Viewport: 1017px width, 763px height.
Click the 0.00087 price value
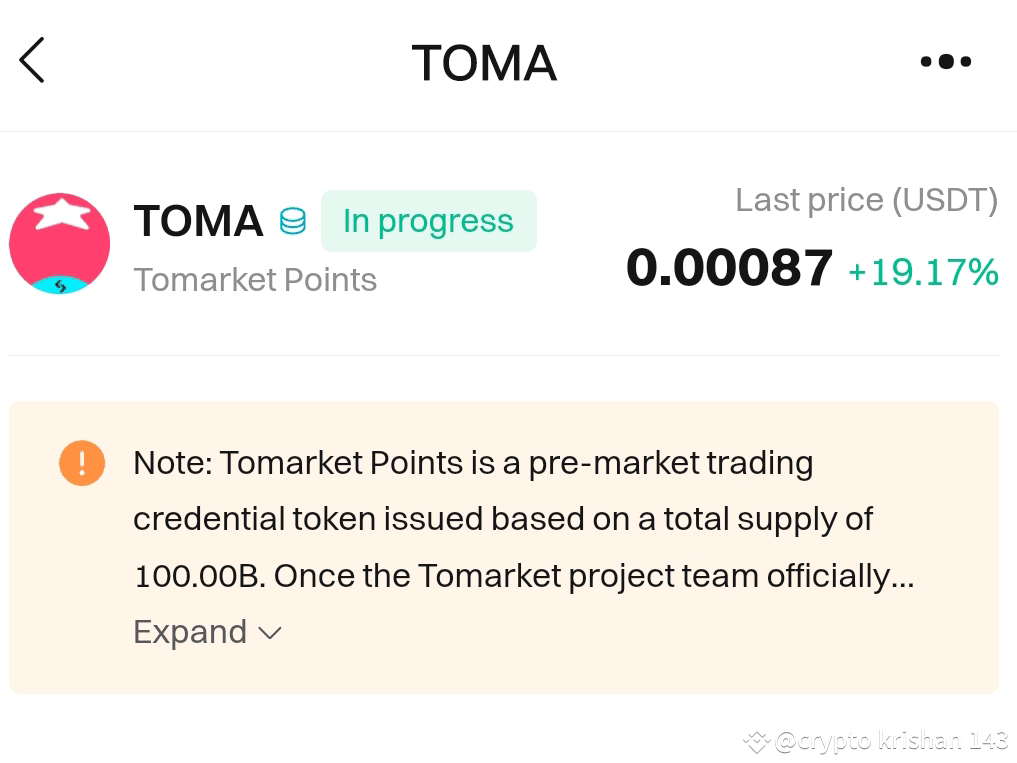(730, 268)
